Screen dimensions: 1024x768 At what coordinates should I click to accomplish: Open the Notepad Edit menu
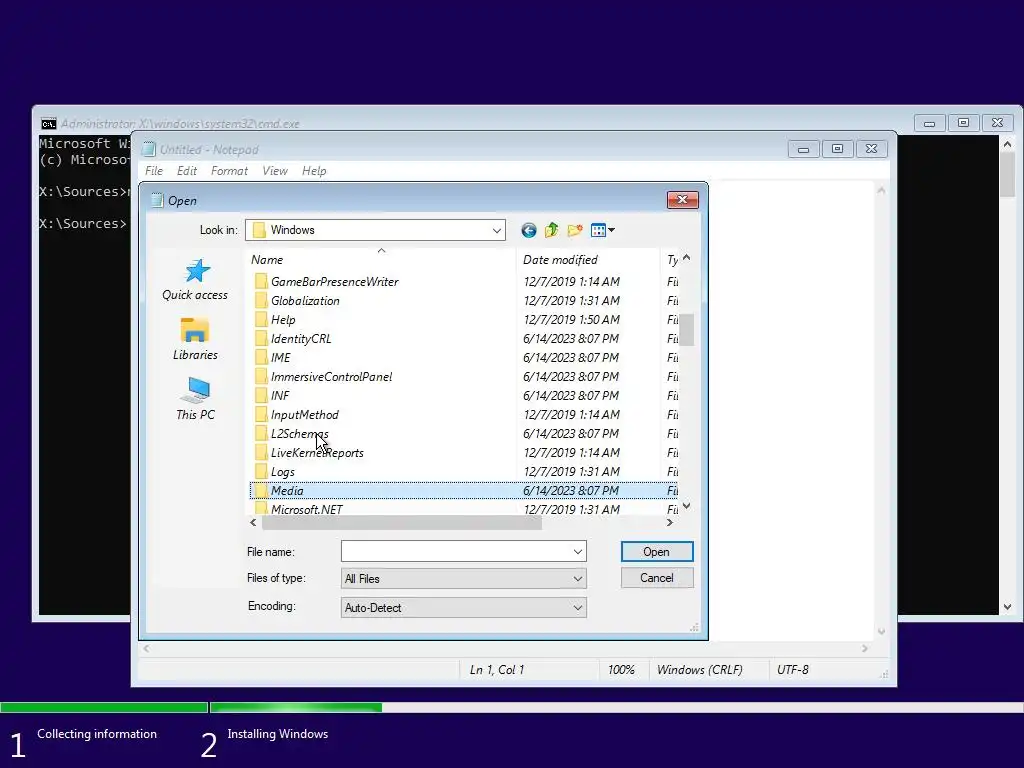187,170
